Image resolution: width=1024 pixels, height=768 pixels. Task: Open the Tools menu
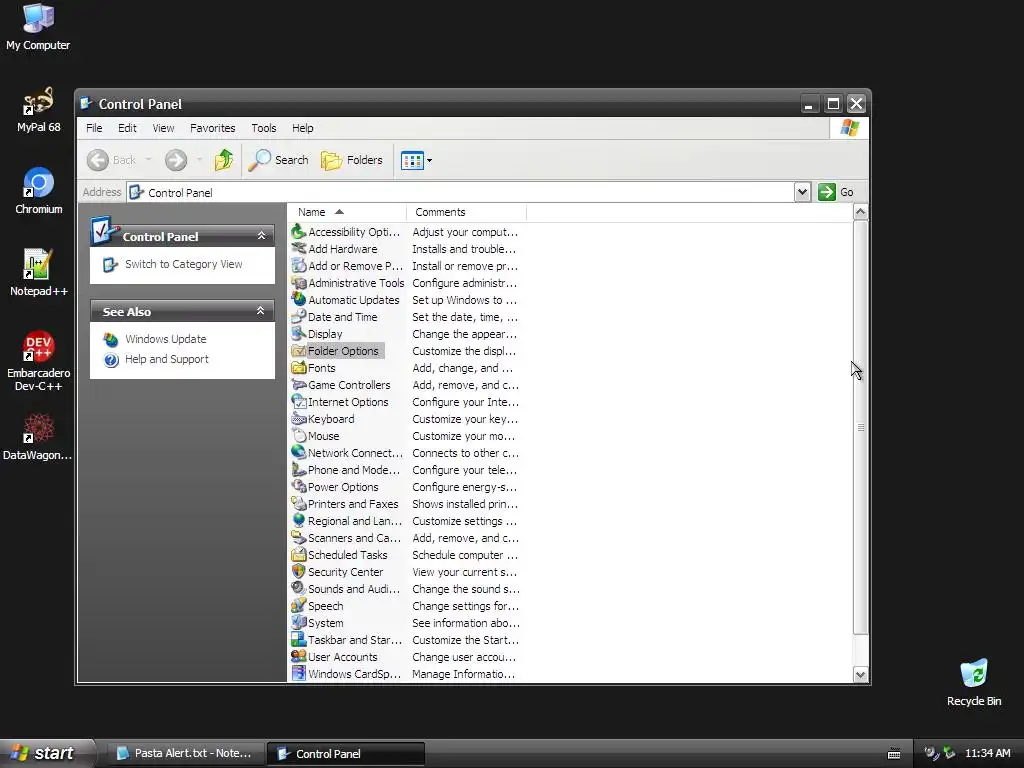(x=264, y=128)
